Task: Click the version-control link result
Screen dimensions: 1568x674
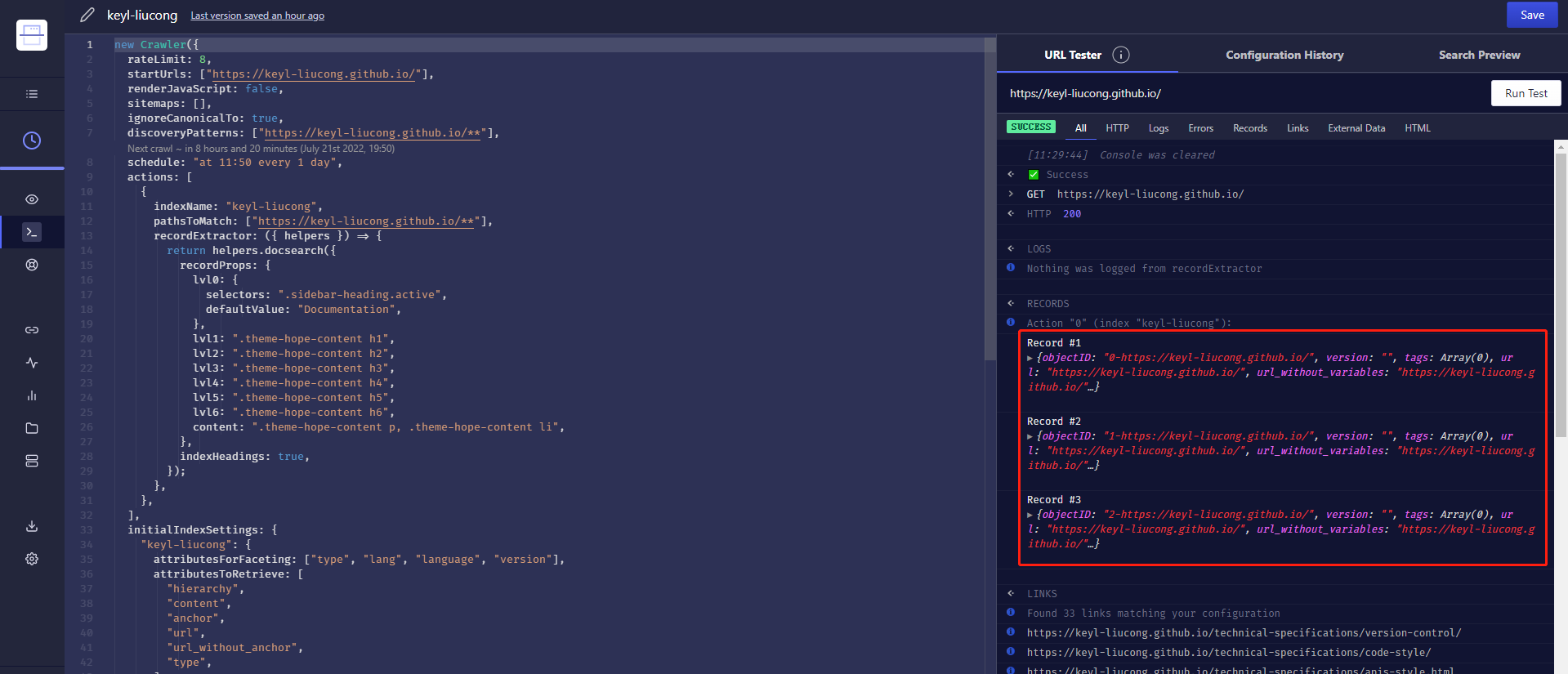Action: (1244, 633)
